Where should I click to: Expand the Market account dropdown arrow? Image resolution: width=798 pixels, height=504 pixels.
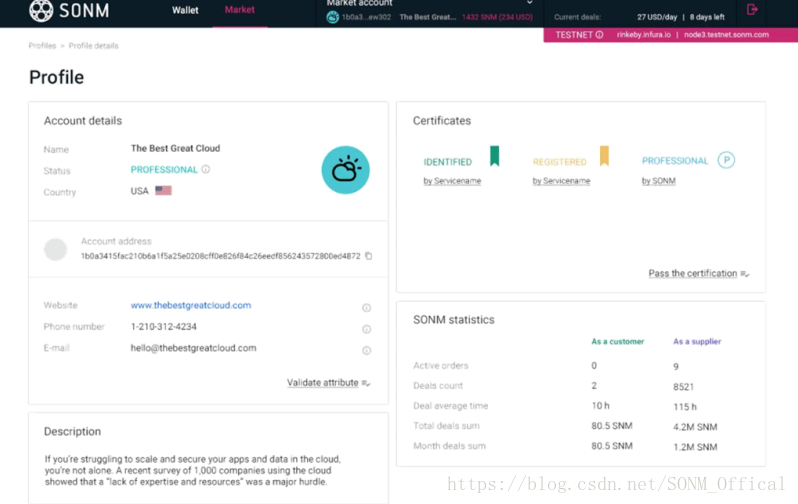coord(530,3)
